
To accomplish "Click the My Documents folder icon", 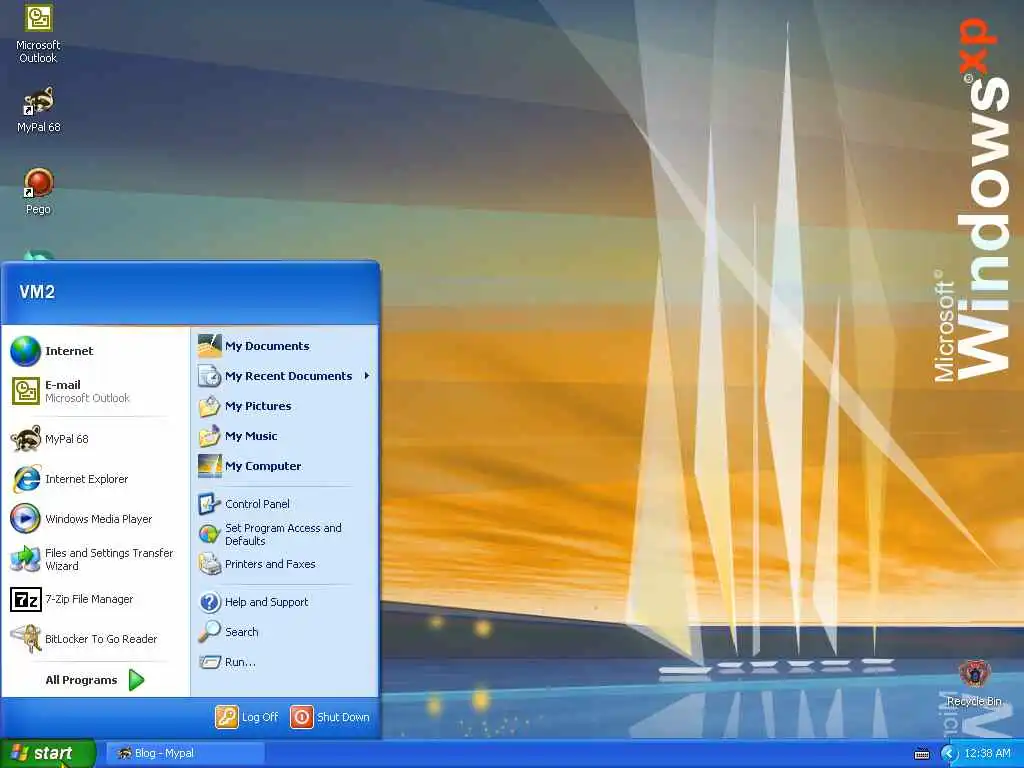I will tap(210, 345).
